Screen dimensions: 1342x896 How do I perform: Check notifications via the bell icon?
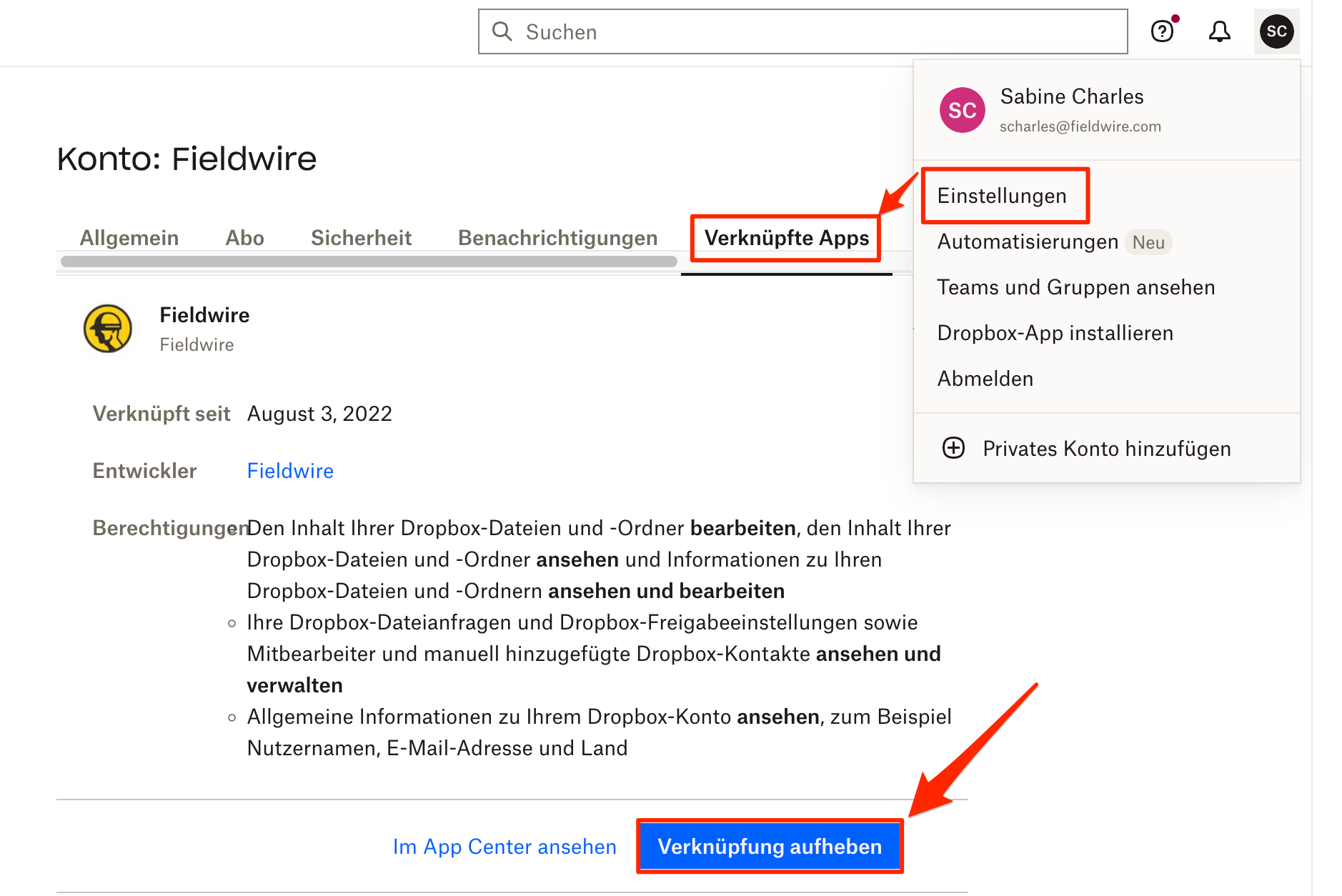1220,31
